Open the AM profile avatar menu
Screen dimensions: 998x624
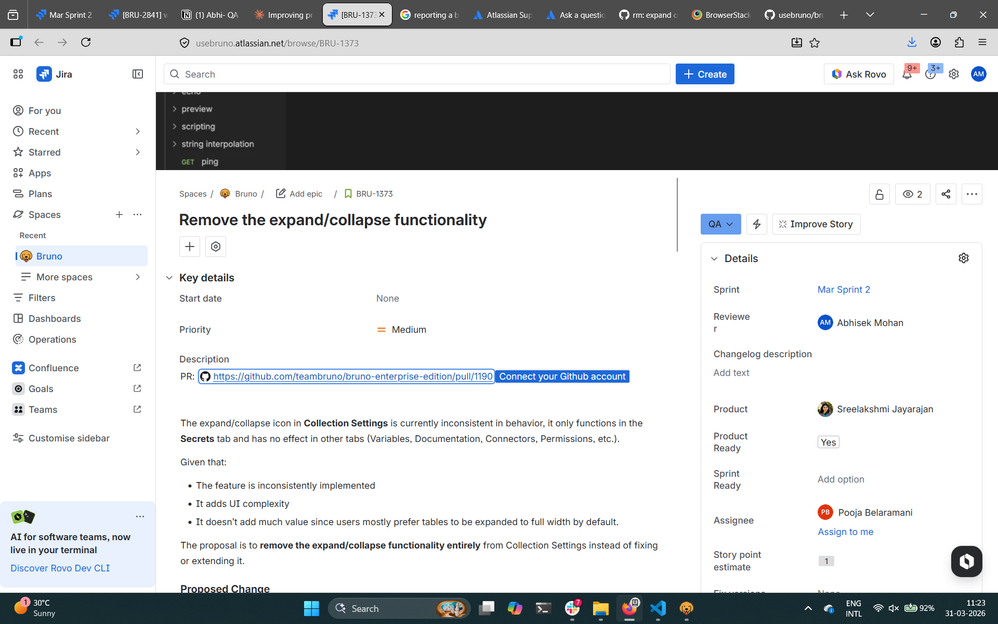[x=978, y=74]
